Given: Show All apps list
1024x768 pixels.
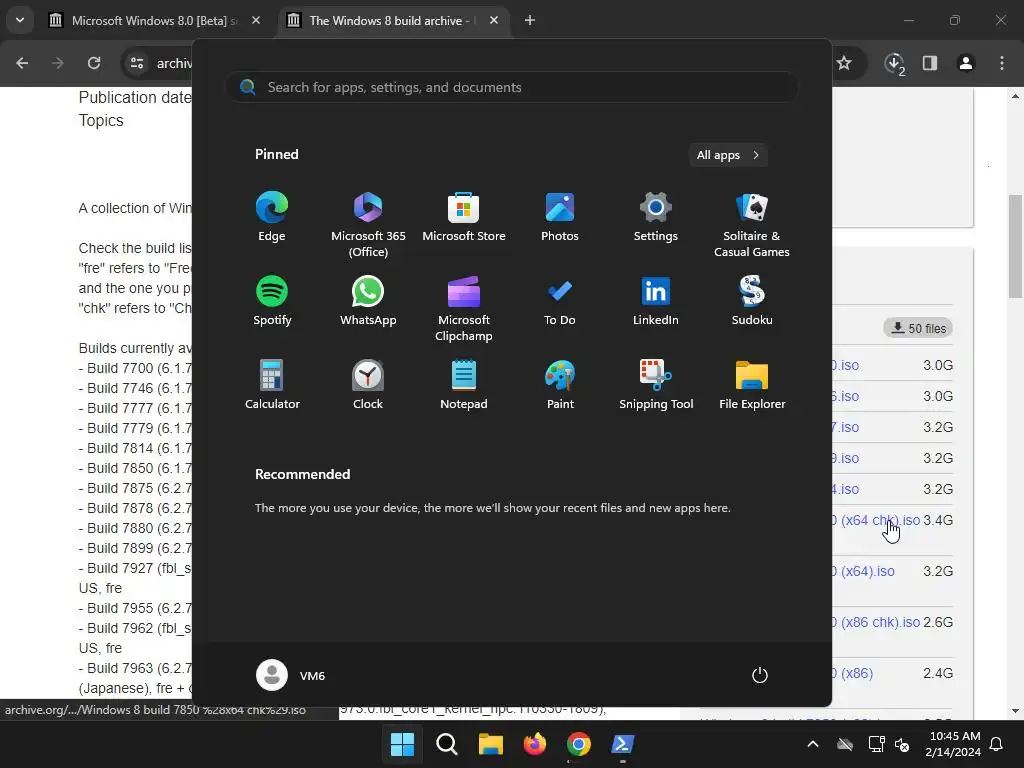Looking at the screenshot, I should click(728, 155).
